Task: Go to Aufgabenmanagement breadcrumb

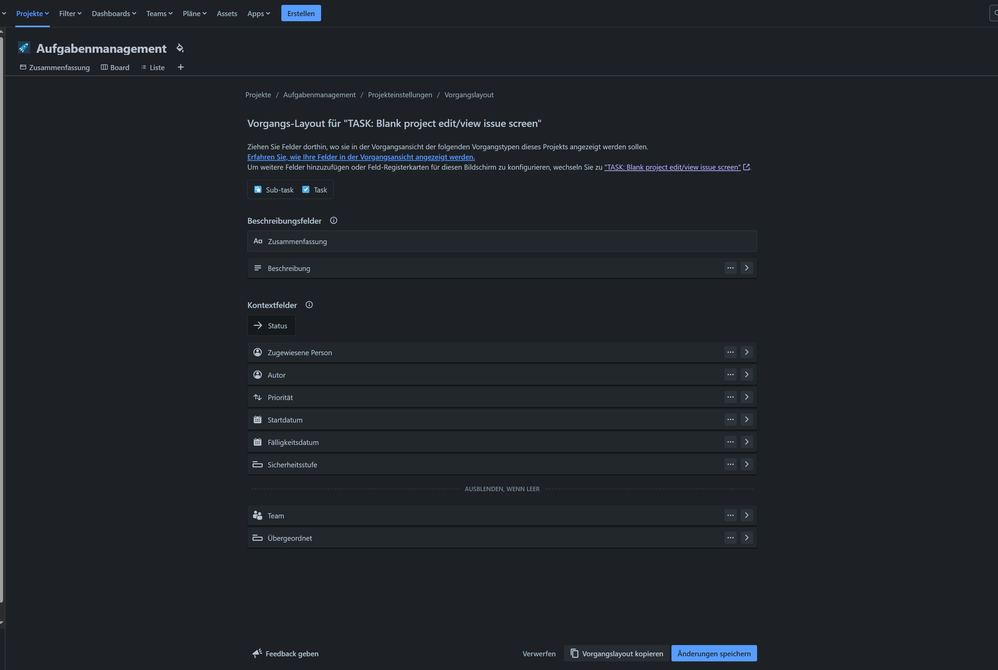Action: point(320,95)
